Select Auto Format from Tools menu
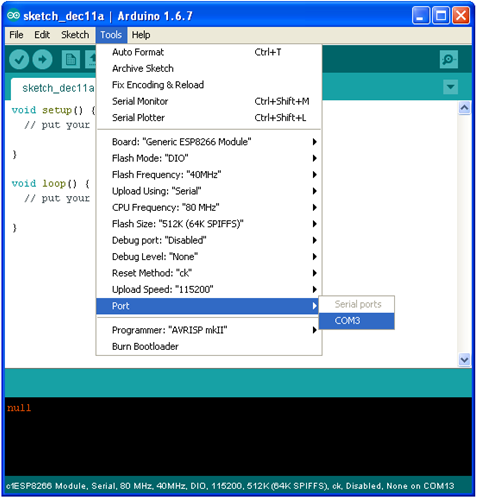478x501 pixels. coord(209,52)
